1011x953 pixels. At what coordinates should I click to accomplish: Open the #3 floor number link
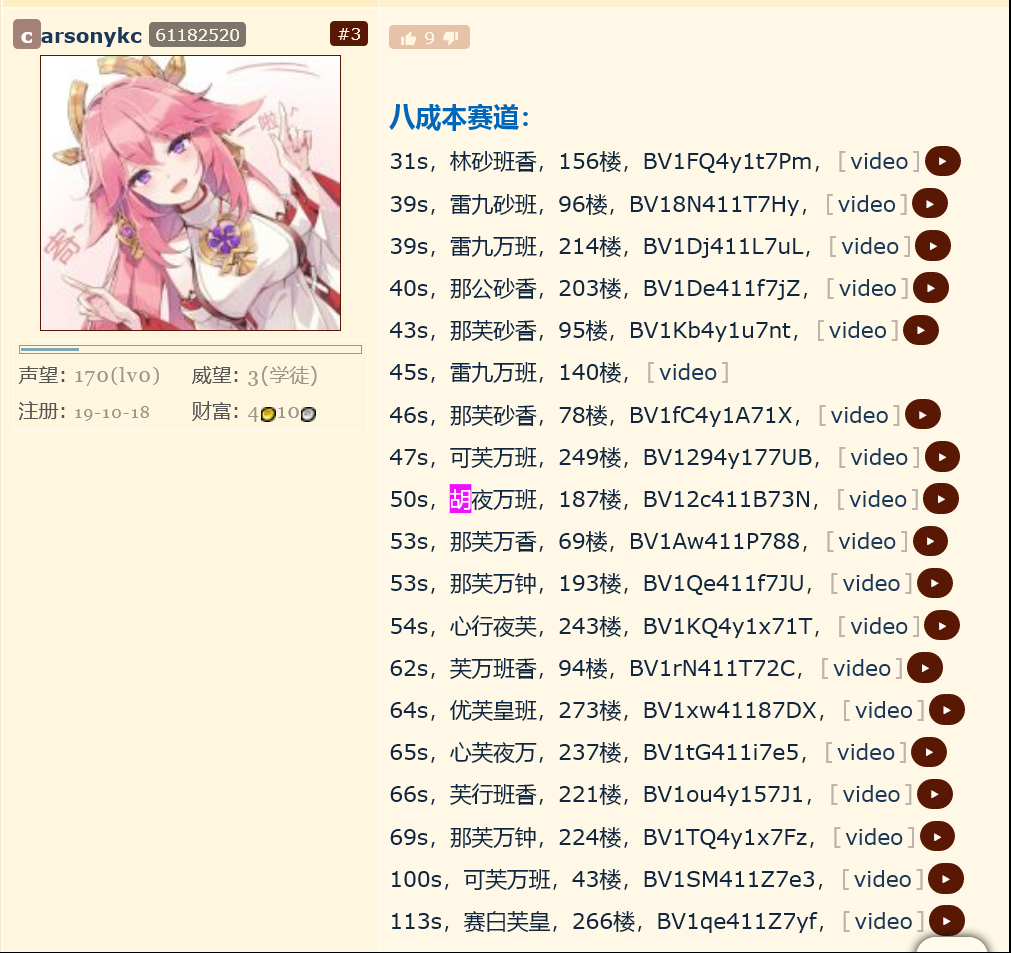tap(349, 34)
